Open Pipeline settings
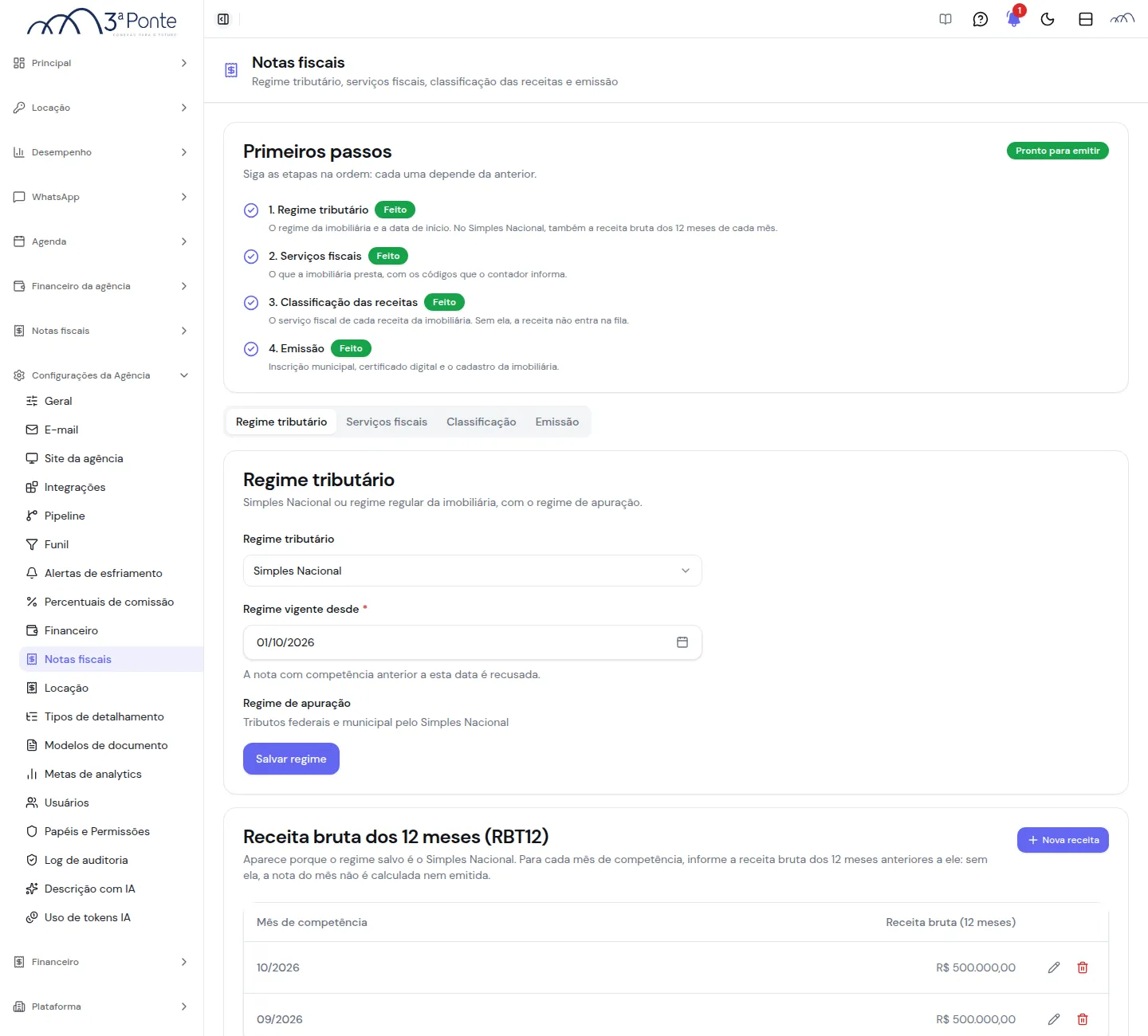This screenshot has width=1148, height=1036. point(112,516)
